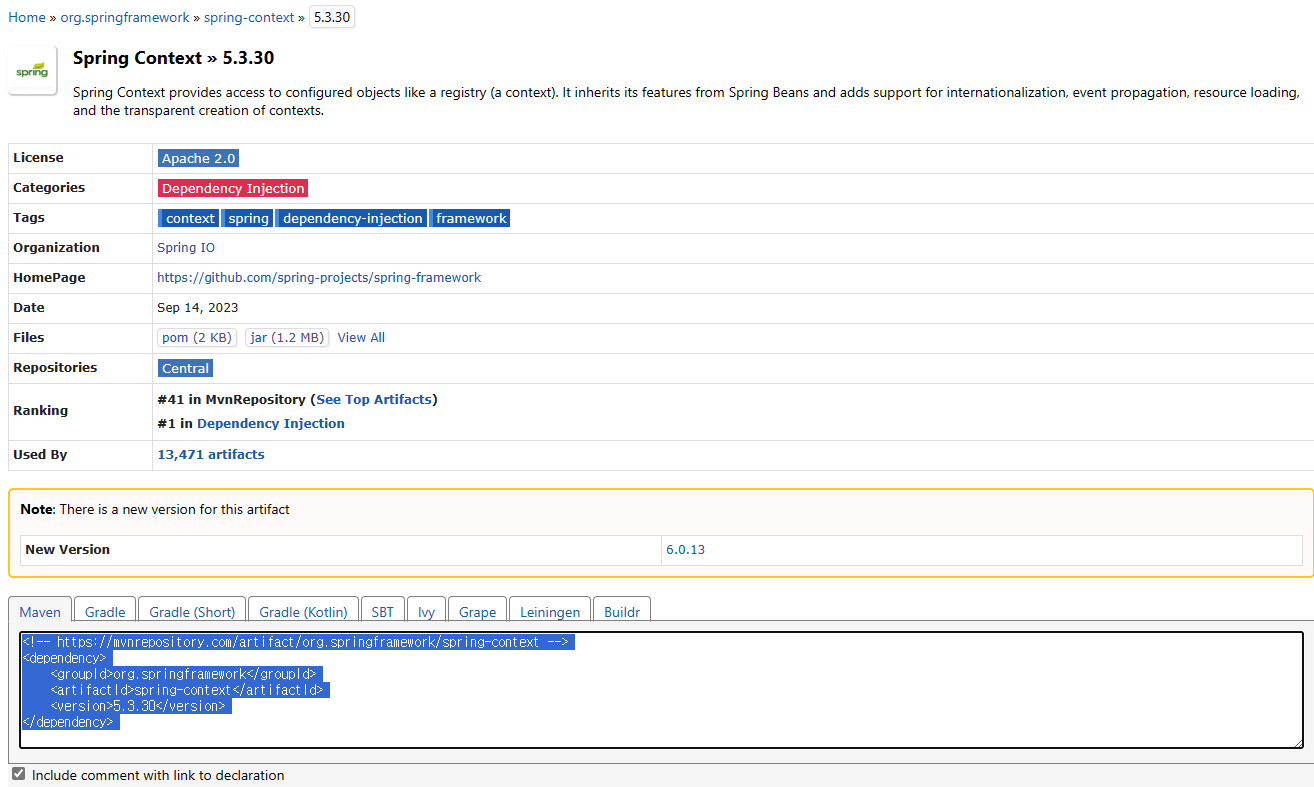1314x787 pixels.
Task: Open See Top Artifacts link
Action: pos(374,399)
